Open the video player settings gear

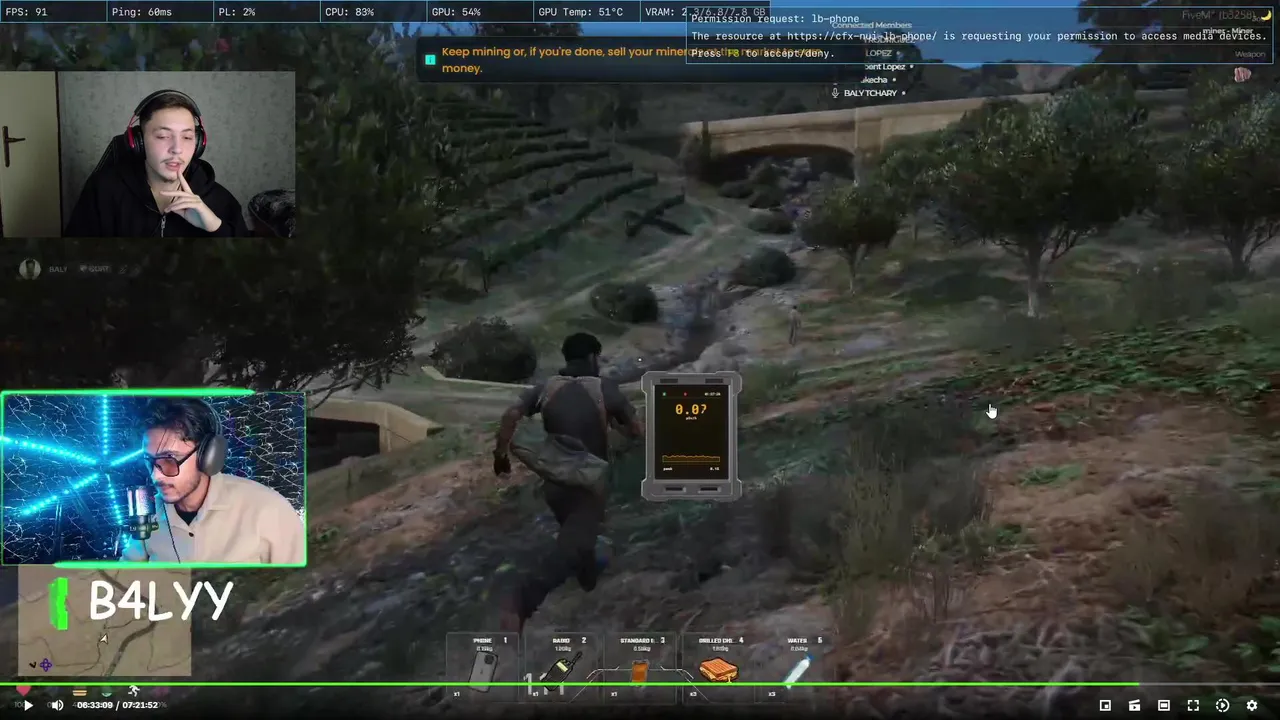(x=1251, y=705)
